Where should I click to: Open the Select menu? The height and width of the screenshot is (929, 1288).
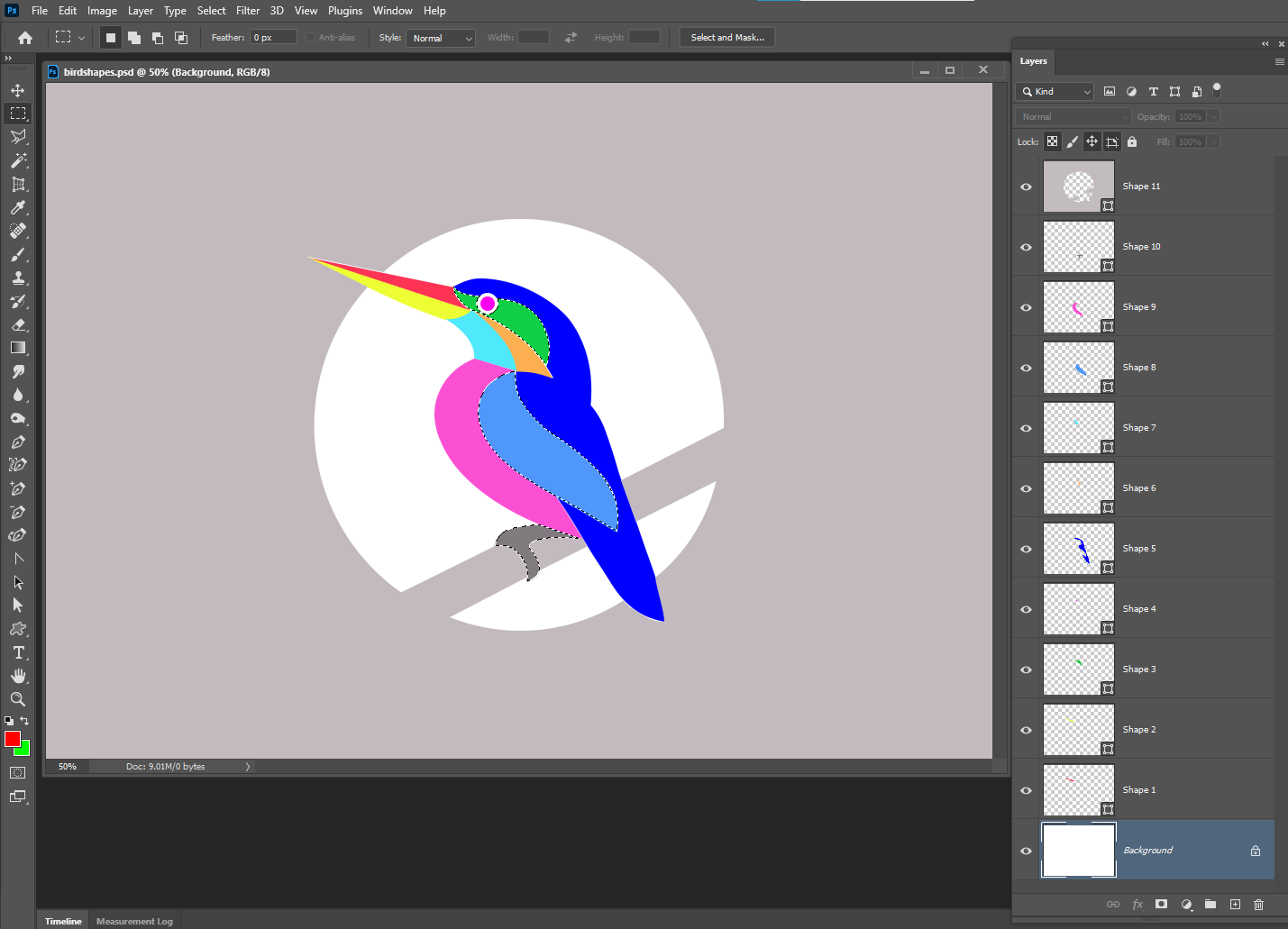(x=211, y=10)
